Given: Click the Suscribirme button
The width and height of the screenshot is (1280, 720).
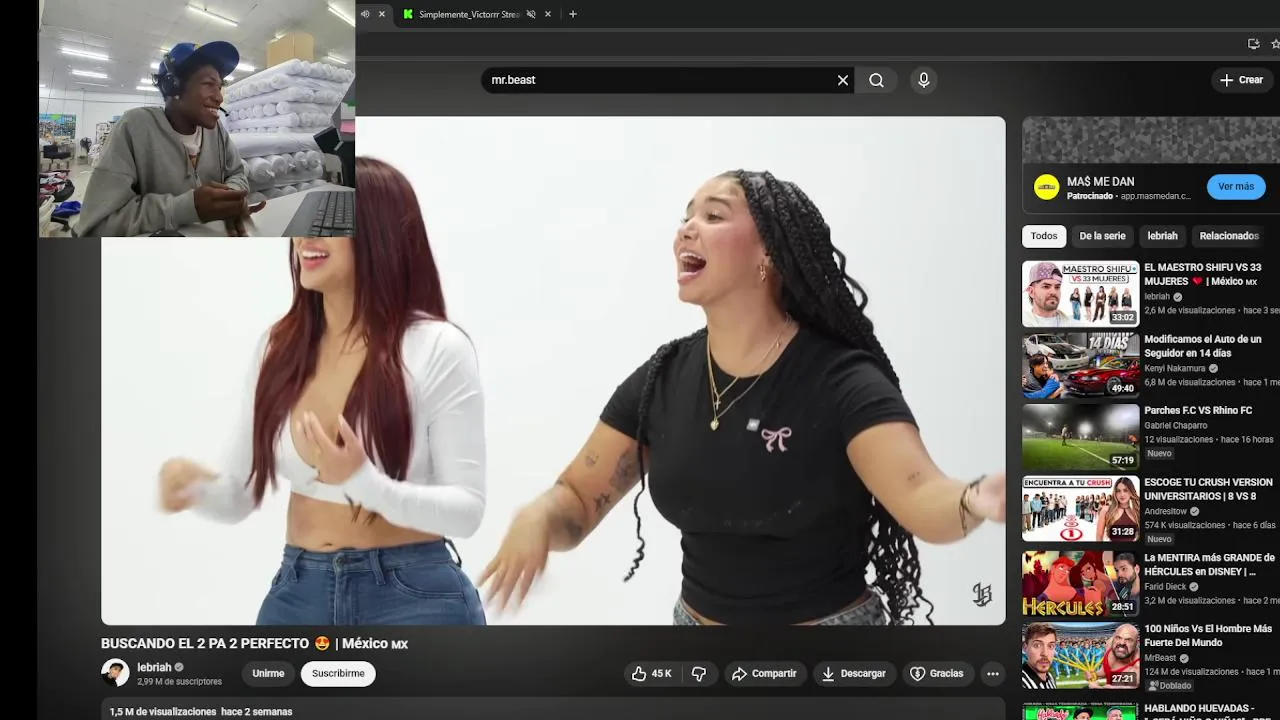Looking at the screenshot, I should point(338,674).
